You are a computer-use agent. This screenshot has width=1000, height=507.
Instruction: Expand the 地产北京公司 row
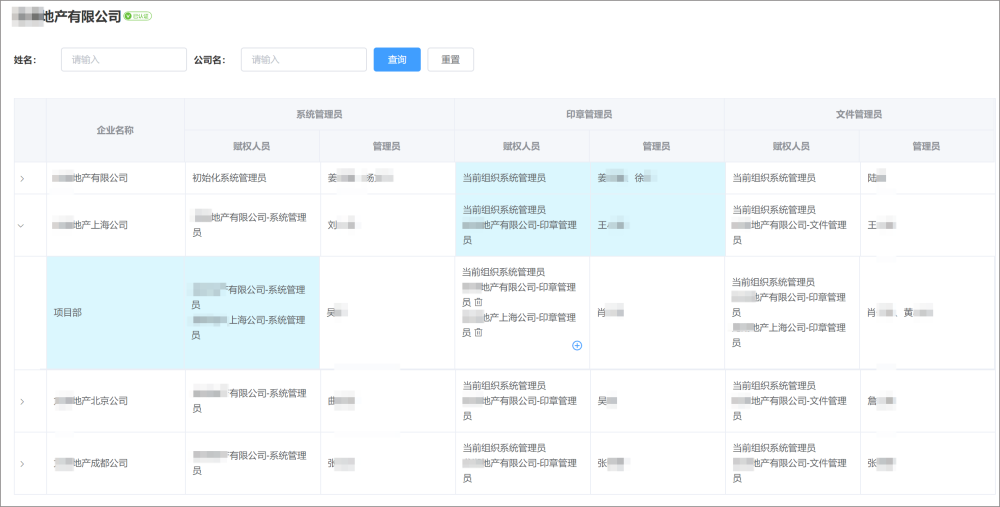pyautogui.click(x=22, y=401)
